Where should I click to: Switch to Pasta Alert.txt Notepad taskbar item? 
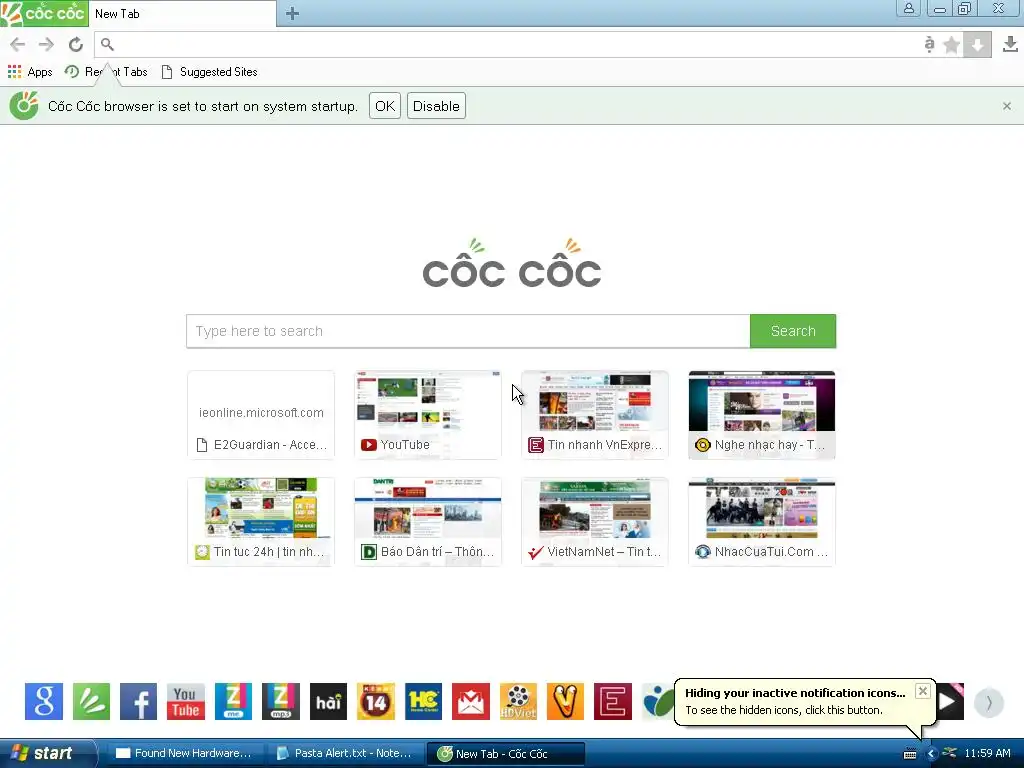[x=344, y=754]
